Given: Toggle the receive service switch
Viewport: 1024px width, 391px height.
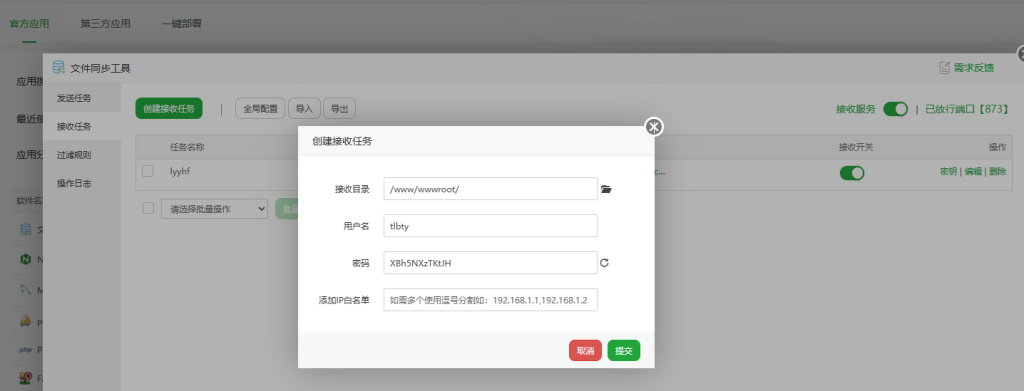Looking at the screenshot, I should click(x=895, y=109).
